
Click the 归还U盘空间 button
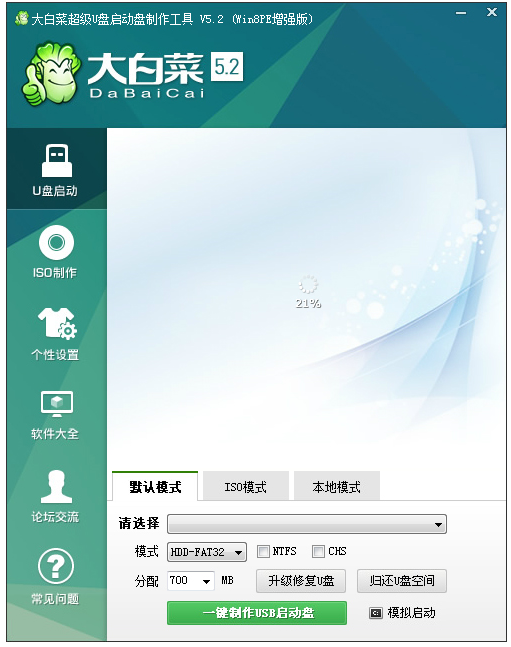(402, 581)
